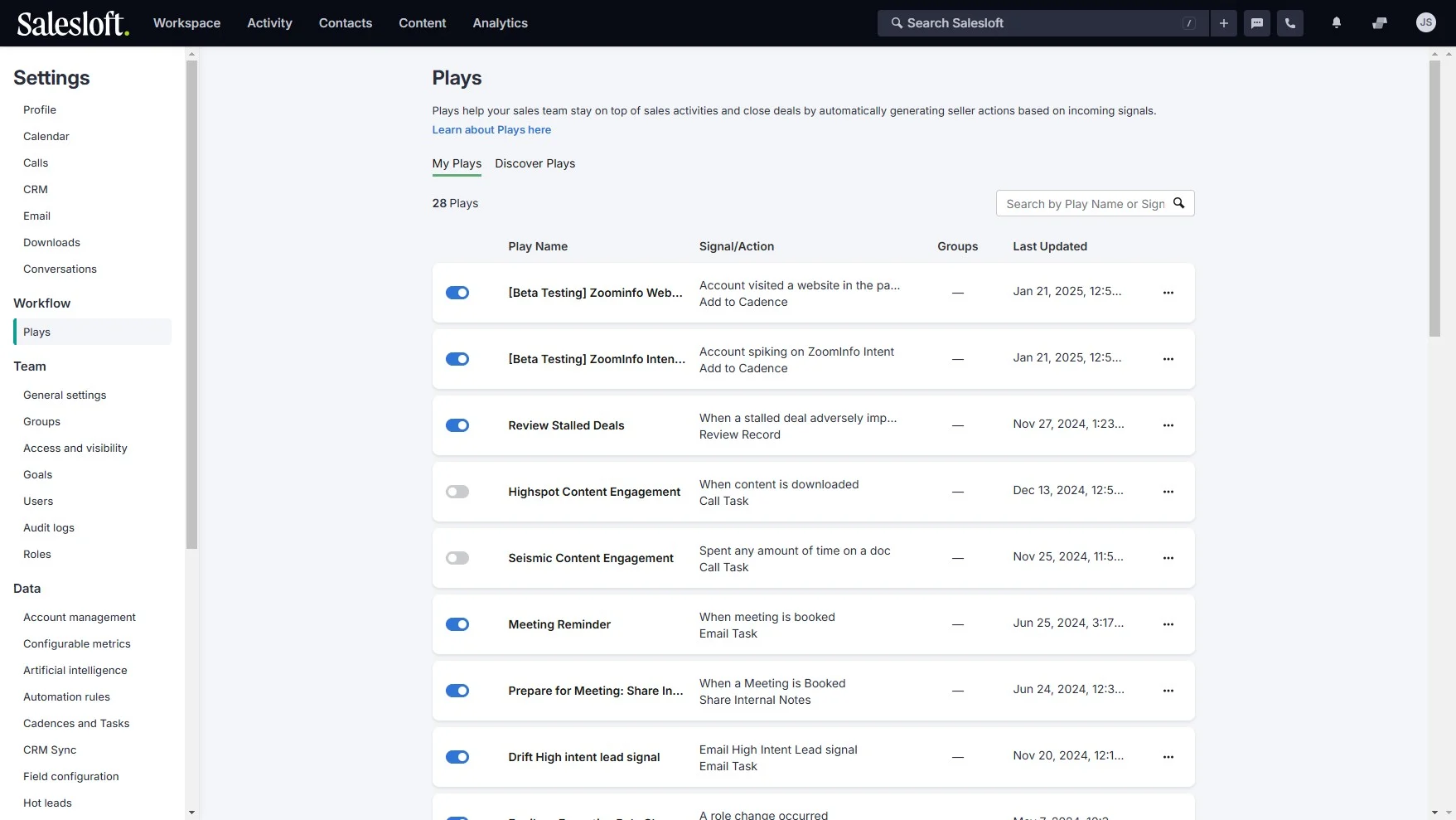
Task: Open Artificial intelligence settings
Action: pos(75,670)
